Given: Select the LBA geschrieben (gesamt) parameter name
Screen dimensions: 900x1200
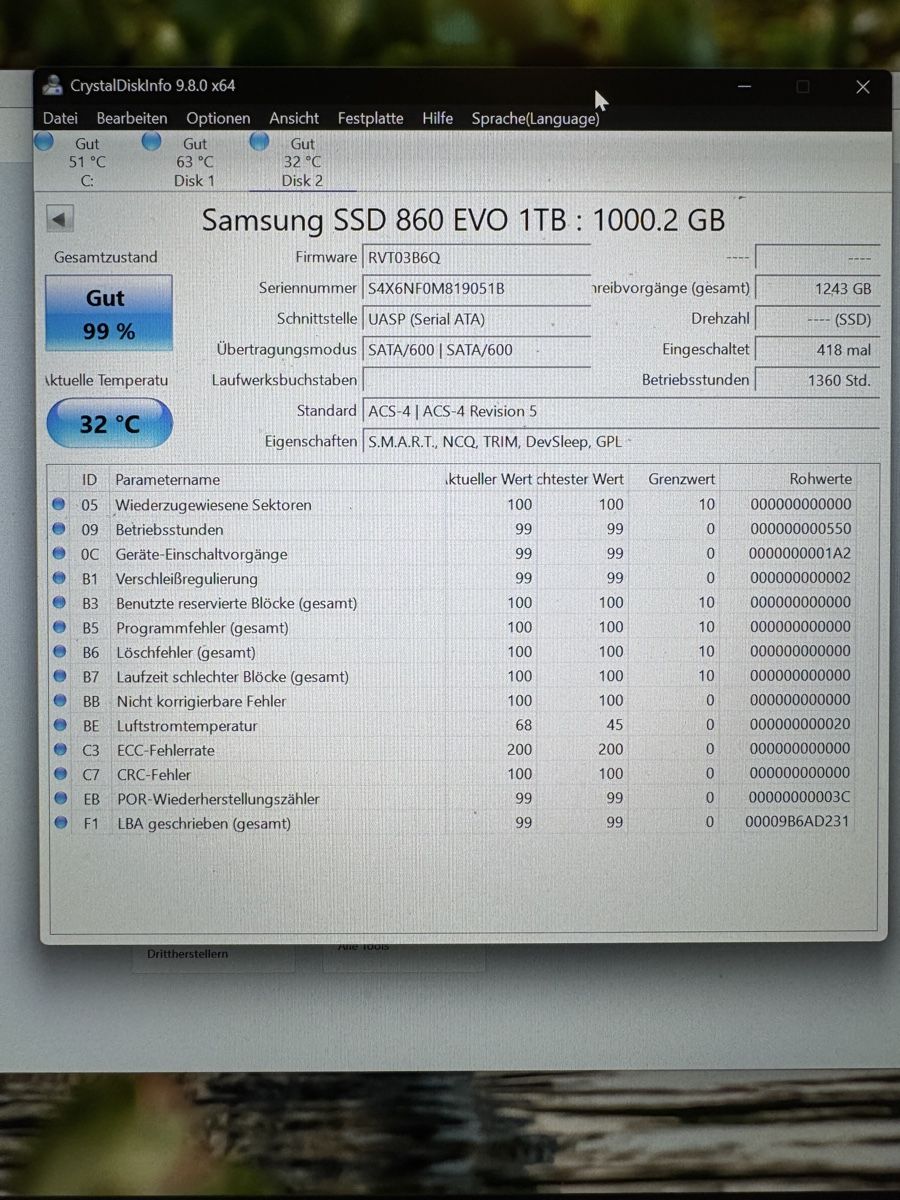Looking at the screenshot, I should pos(204,824).
